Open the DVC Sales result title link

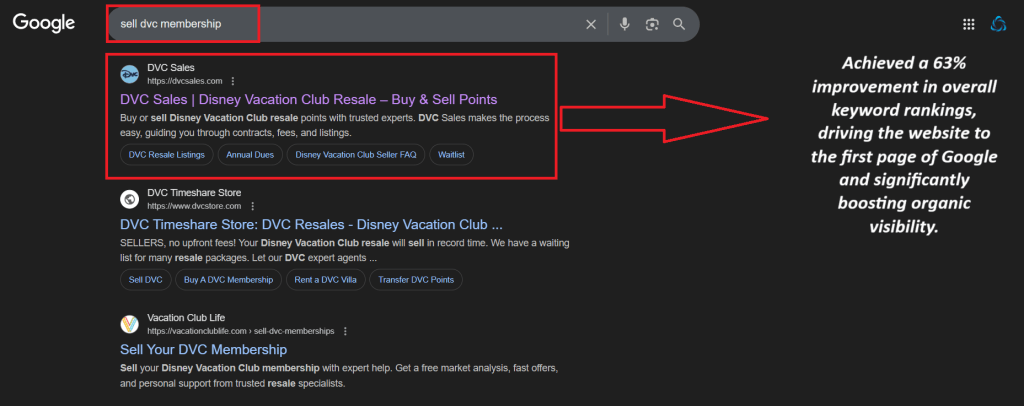click(308, 99)
